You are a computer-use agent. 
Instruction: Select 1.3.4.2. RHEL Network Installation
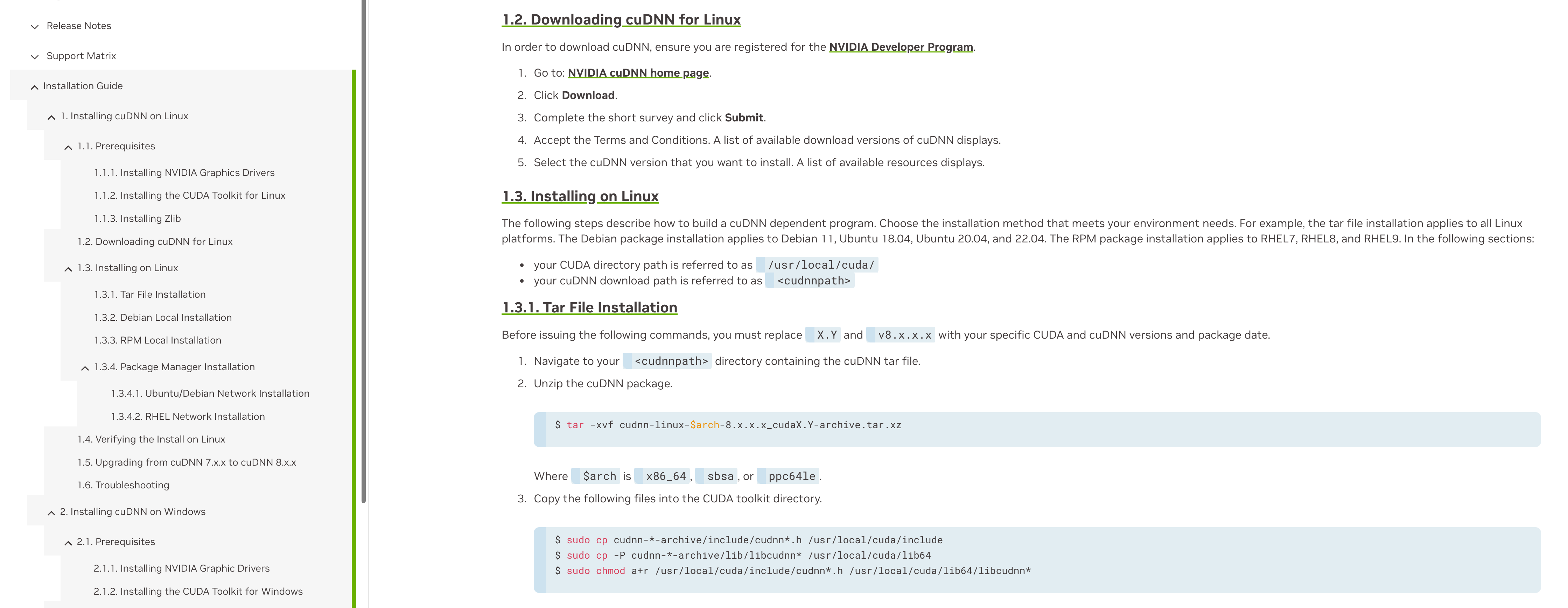pos(188,417)
